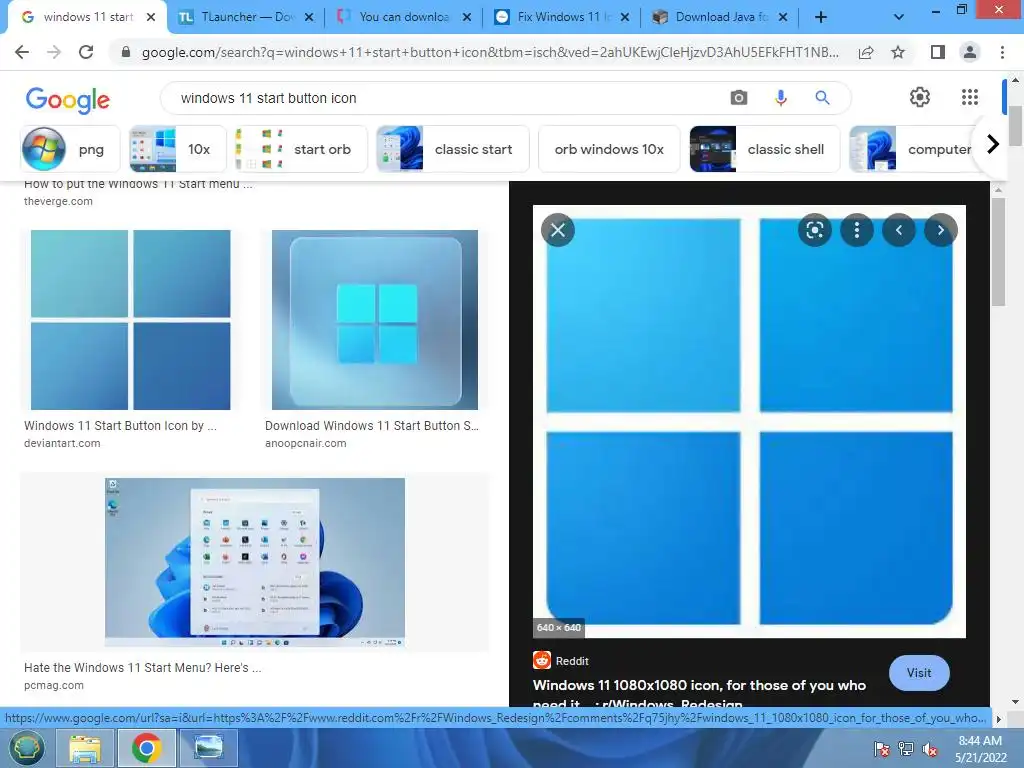Focus the Google search input field
The height and width of the screenshot is (768, 1024).
pos(444,98)
